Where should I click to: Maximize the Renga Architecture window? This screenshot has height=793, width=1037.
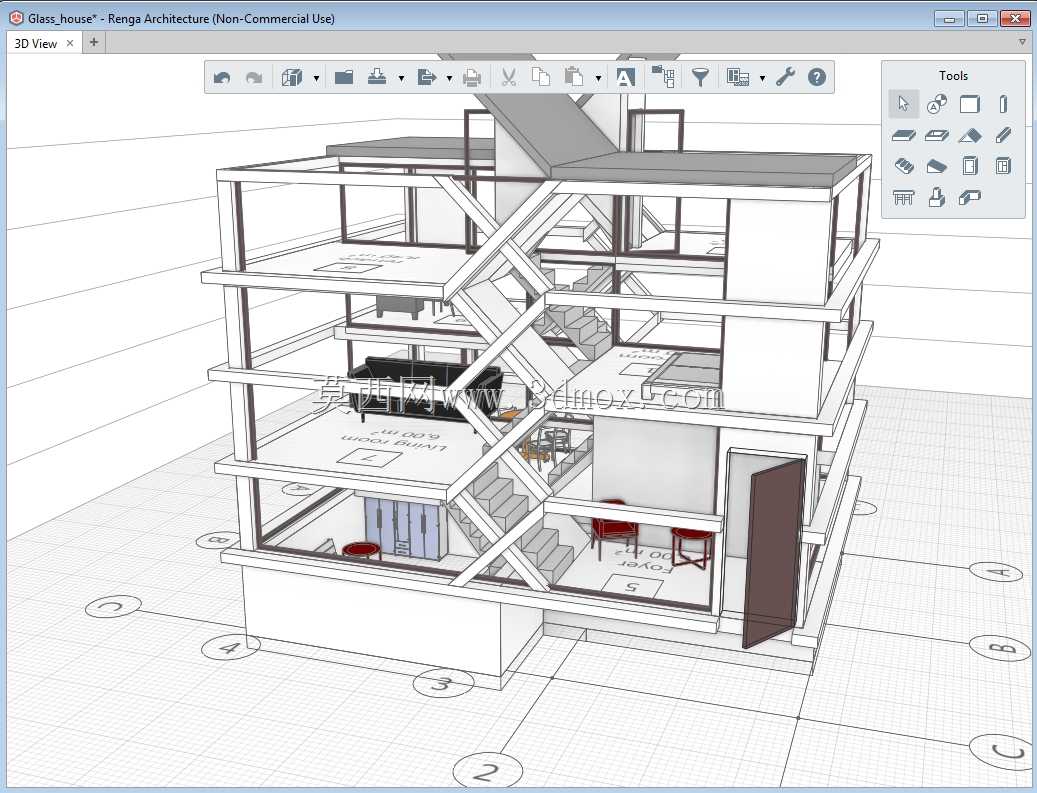pos(982,19)
